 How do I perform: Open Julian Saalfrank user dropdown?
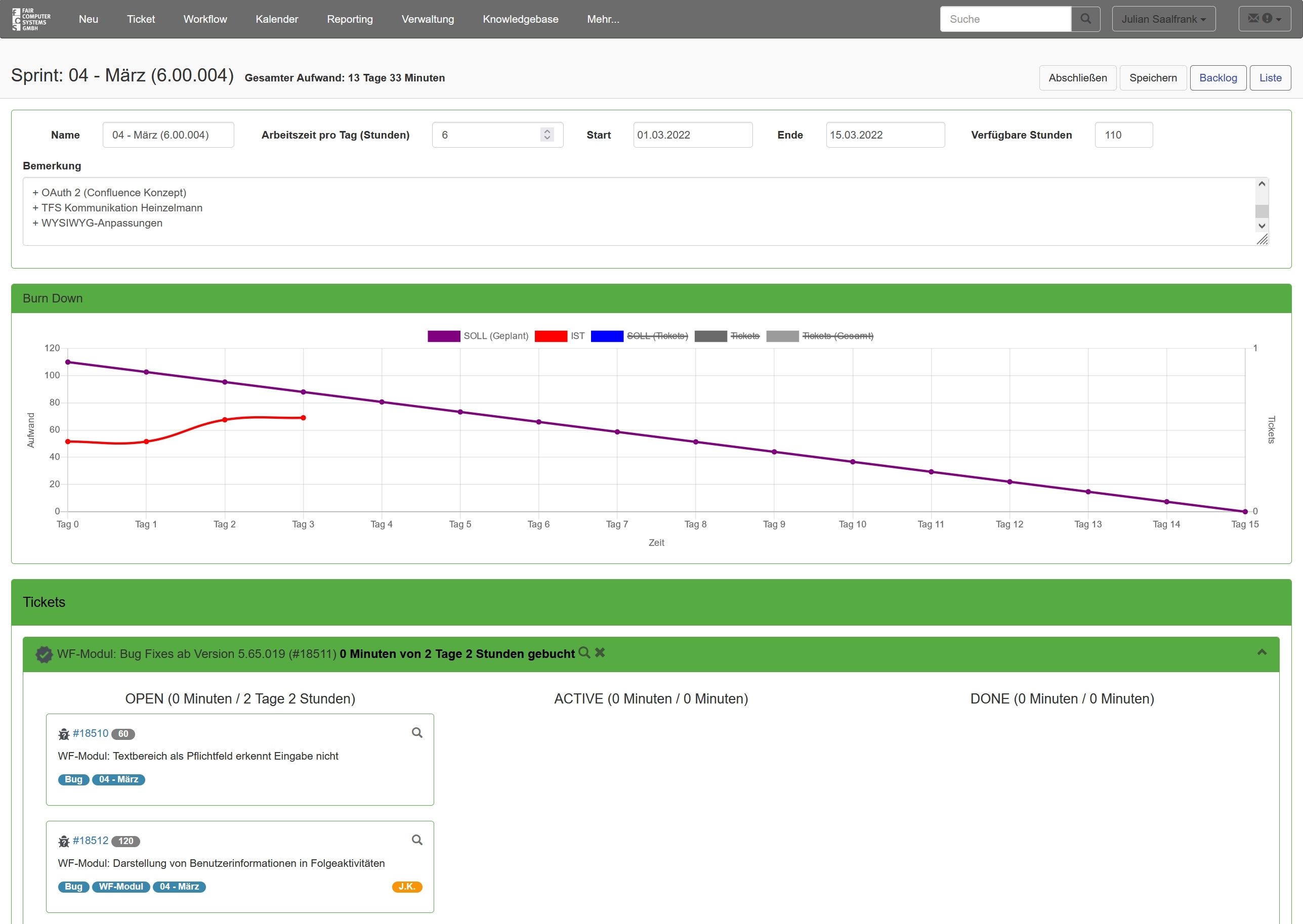[x=1163, y=19]
